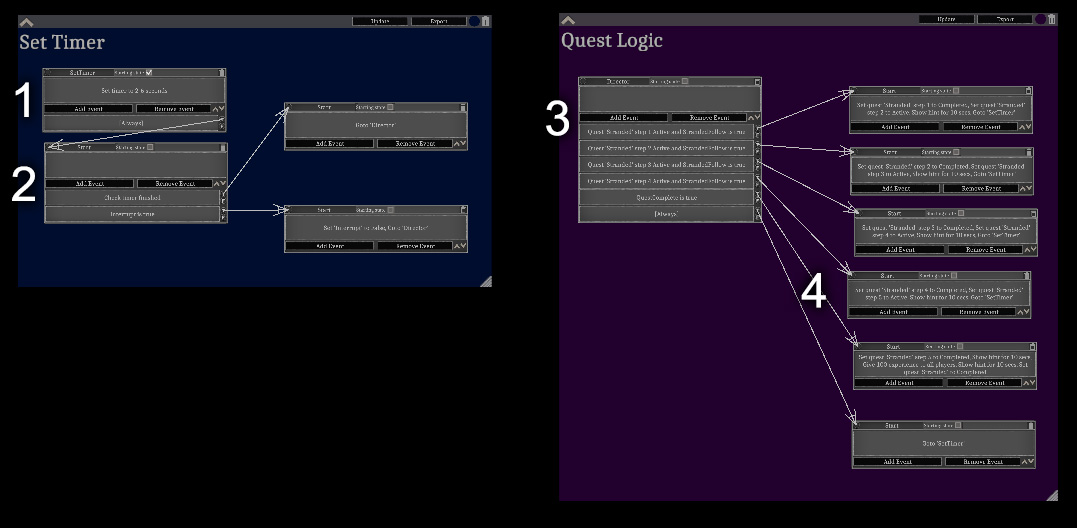This screenshot has width=1077, height=528.
Task: Select the Quest 'Stranded' step 3 Active event row
Action: pos(666,164)
